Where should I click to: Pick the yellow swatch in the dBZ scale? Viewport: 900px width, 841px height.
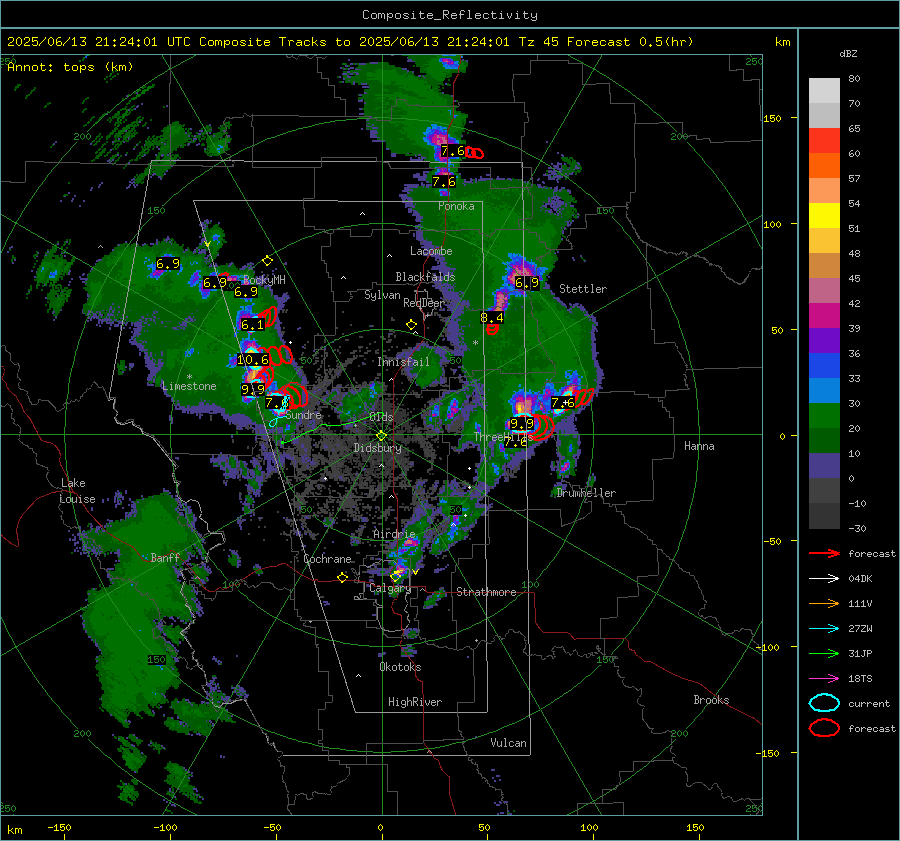824,216
